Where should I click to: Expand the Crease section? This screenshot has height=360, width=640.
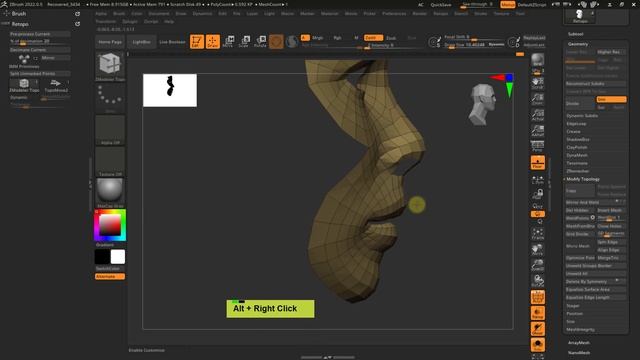(573, 131)
